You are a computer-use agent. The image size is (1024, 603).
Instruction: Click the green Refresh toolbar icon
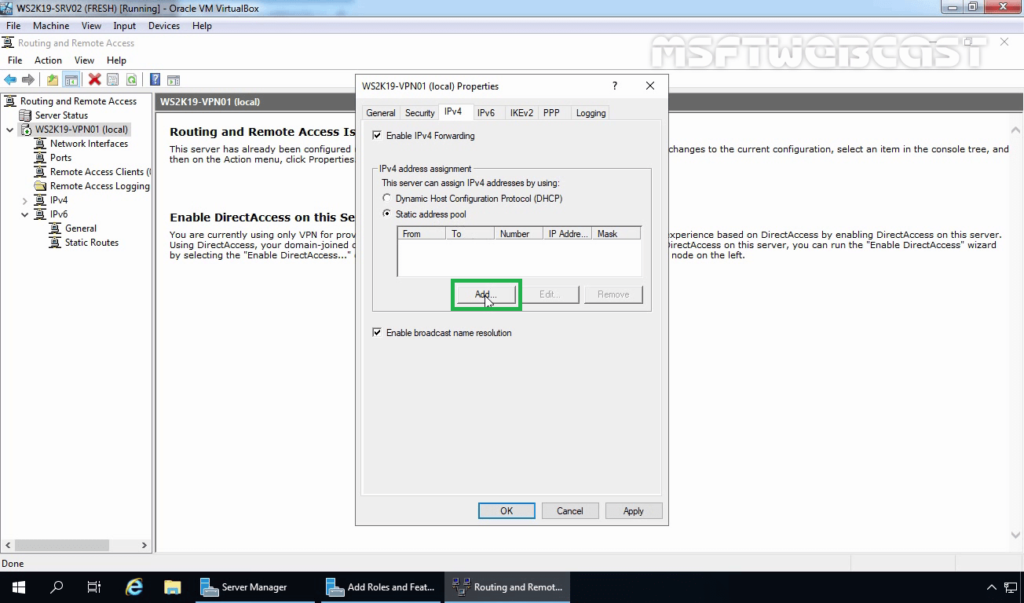tap(132, 80)
